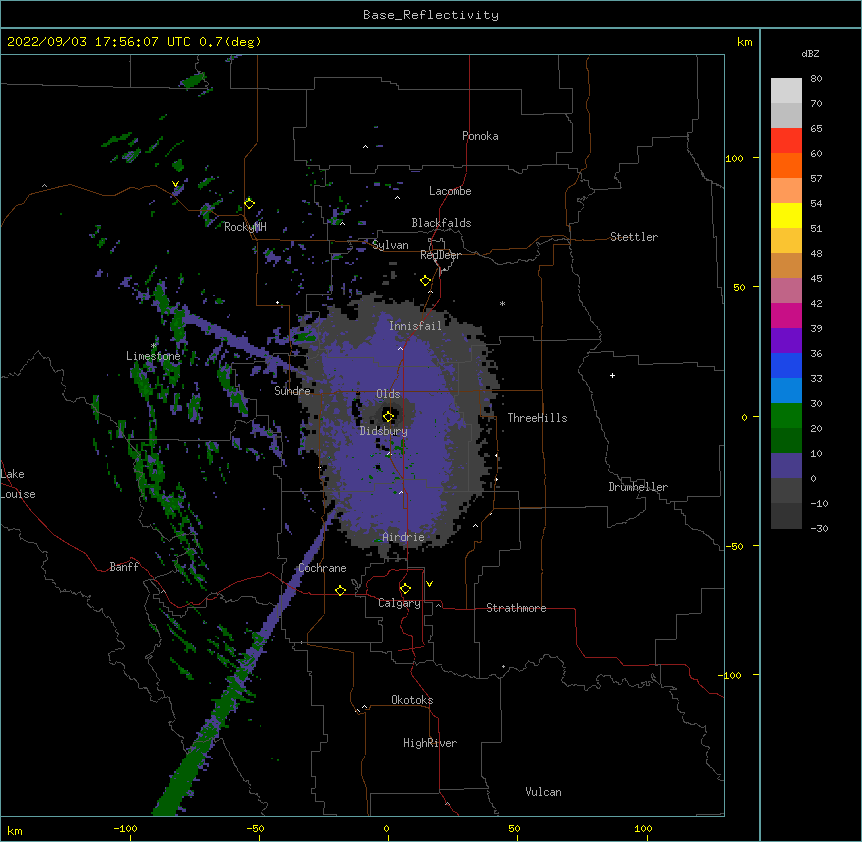The image size is (862, 842).
Task: Click the white asterisk marker east of Innisfail
Action: coord(502,303)
